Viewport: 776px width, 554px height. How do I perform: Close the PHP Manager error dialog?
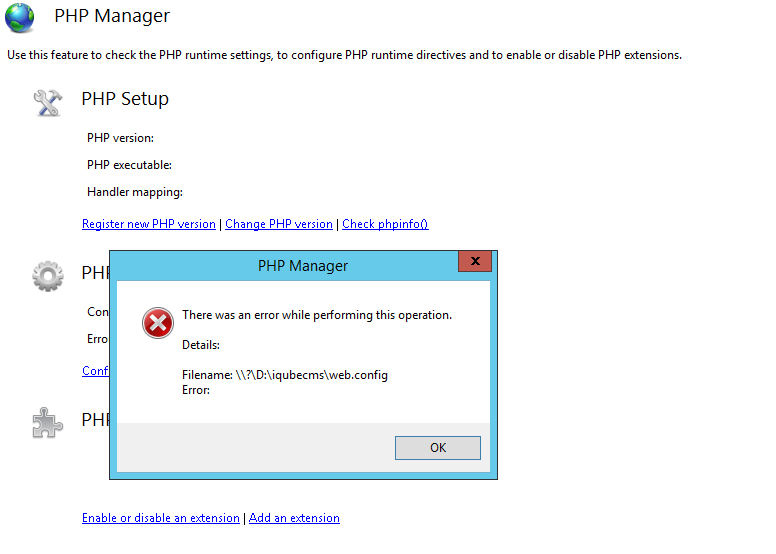pos(475,262)
